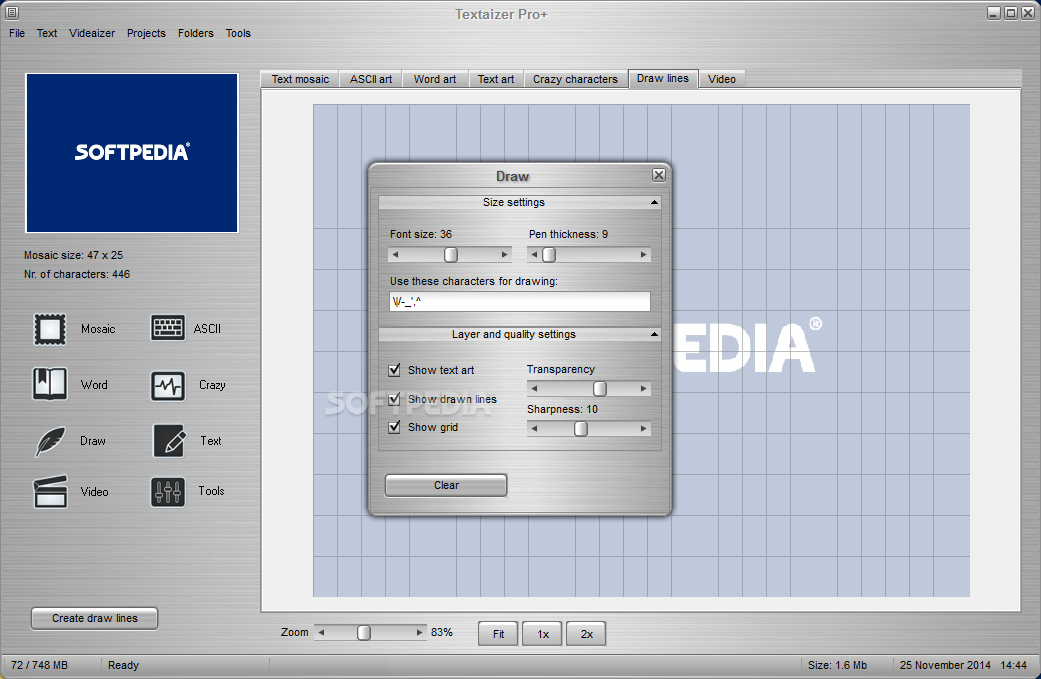Open the application menu icon in title bar
The height and width of the screenshot is (679, 1041).
tap(12, 12)
